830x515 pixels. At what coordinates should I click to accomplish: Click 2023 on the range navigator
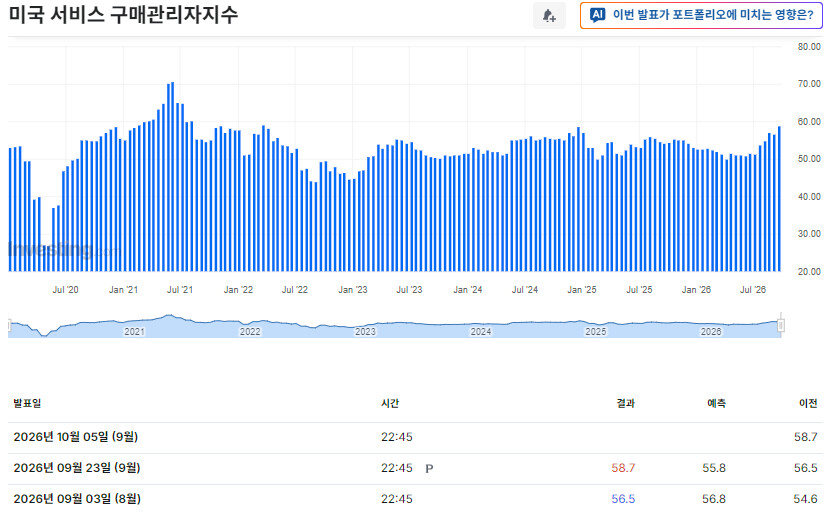[x=365, y=332]
